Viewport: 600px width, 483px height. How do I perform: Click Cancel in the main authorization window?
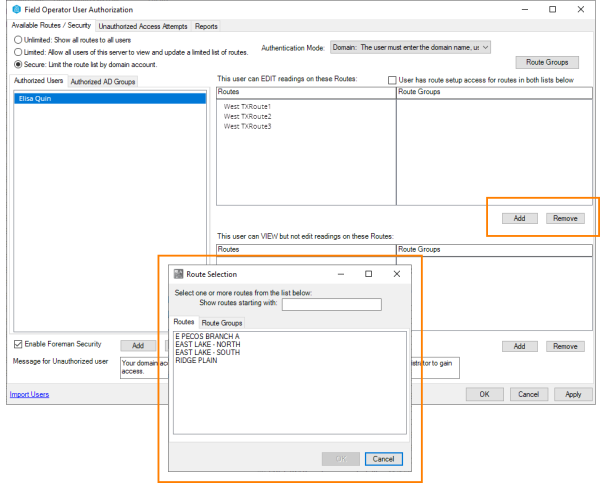(529, 394)
